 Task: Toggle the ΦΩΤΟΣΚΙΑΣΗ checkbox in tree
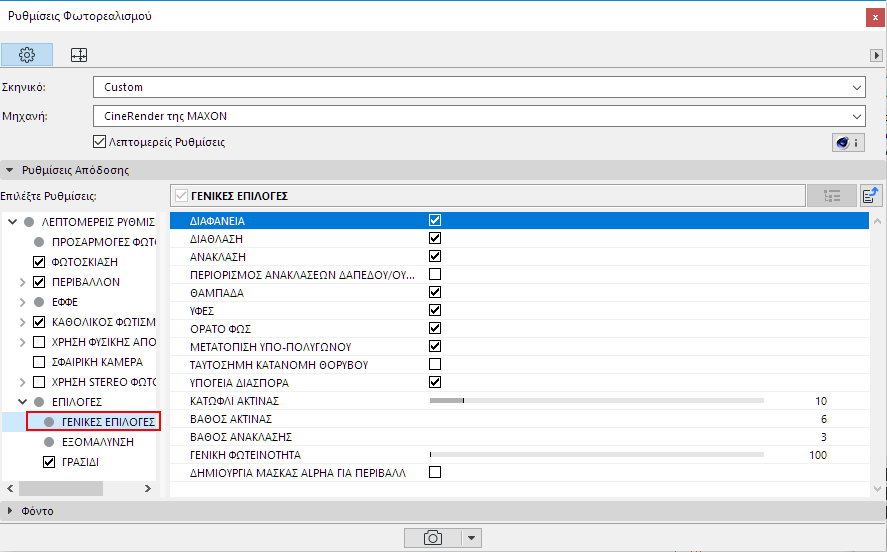coord(39,262)
